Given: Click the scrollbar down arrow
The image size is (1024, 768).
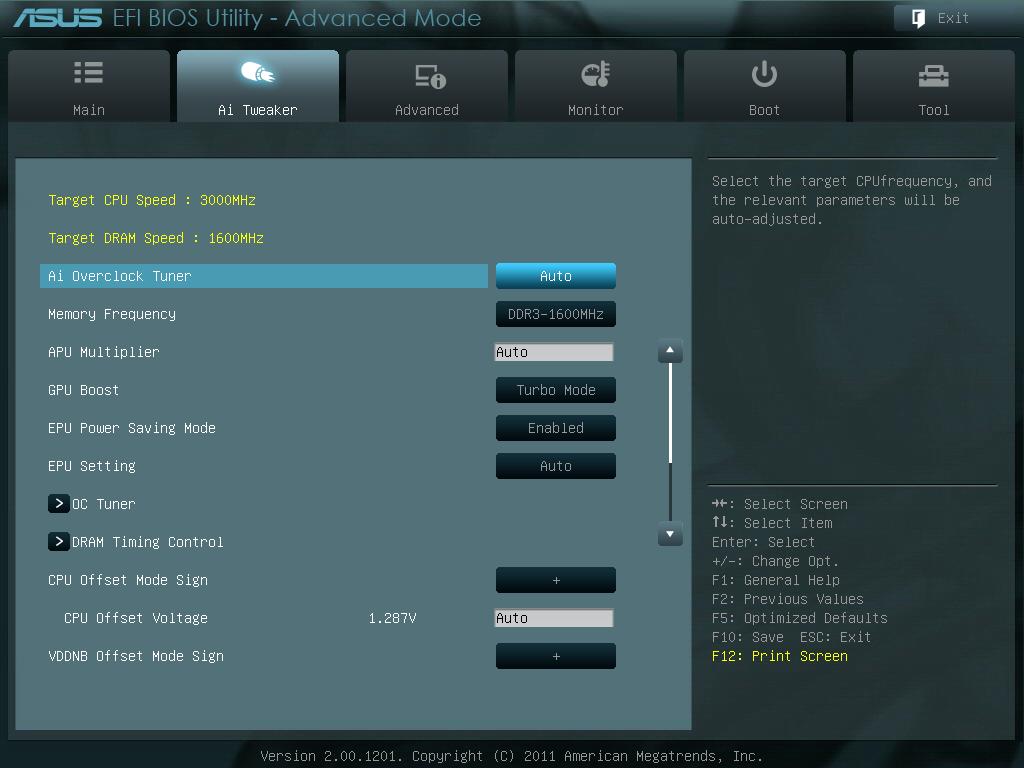Looking at the screenshot, I should [670, 534].
